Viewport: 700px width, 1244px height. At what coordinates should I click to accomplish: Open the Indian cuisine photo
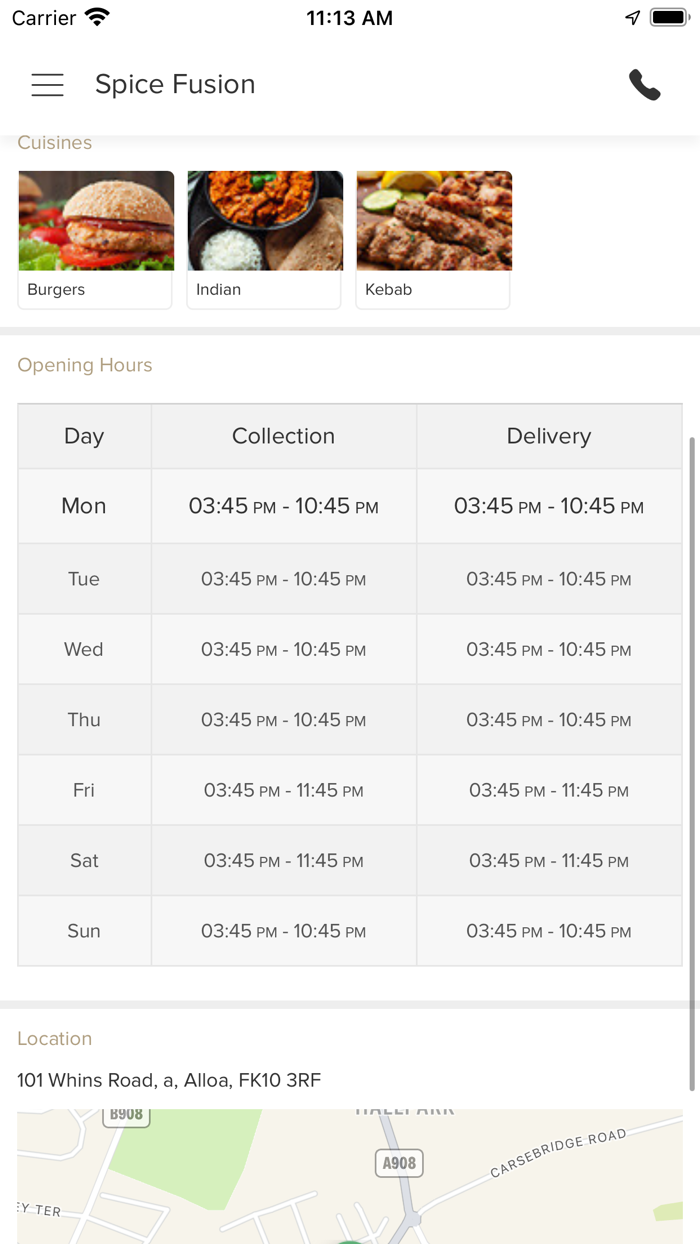[x=265, y=221]
